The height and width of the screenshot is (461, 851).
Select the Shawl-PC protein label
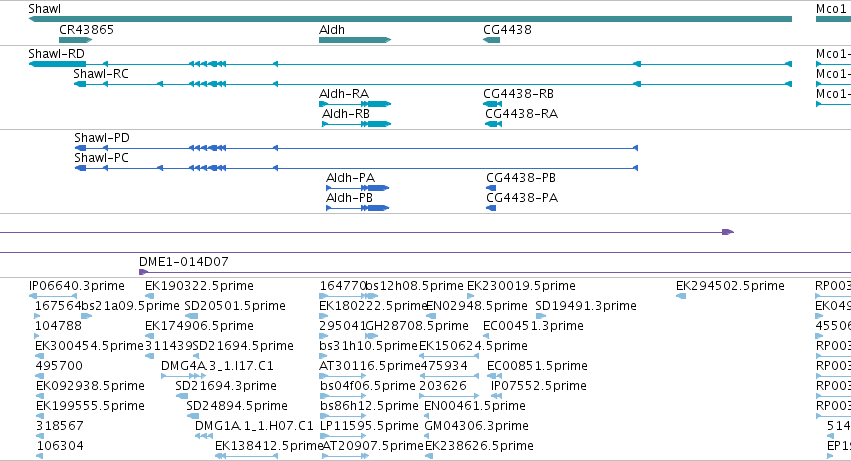pos(101,158)
